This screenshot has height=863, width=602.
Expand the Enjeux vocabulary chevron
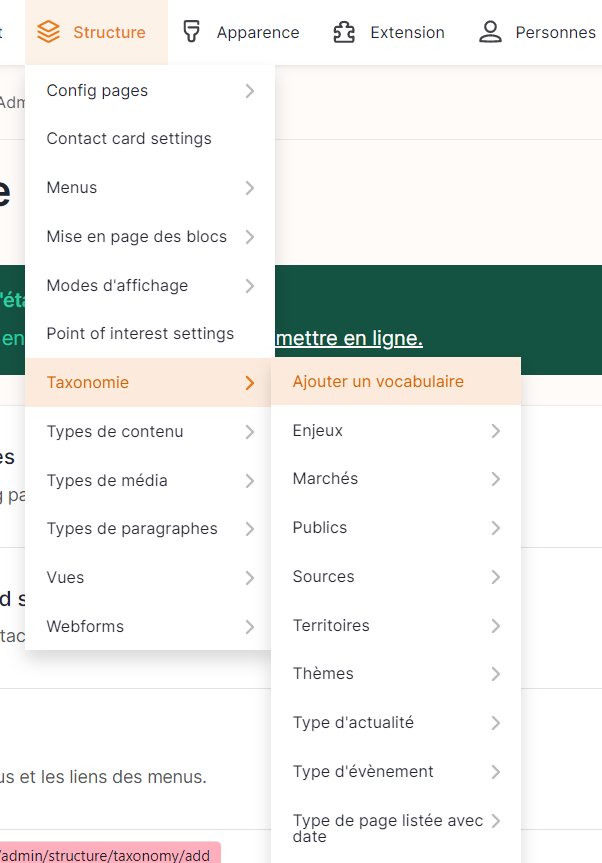[x=495, y=431]
